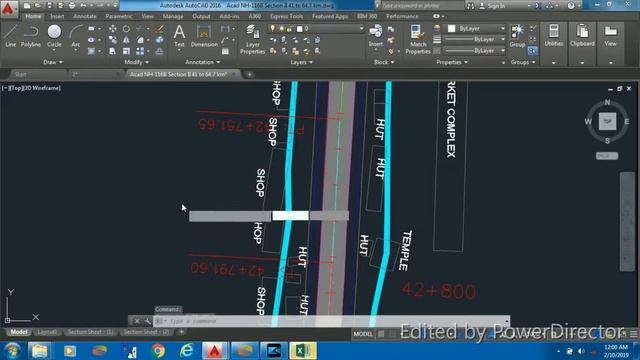Open the Insert ribbon tab
The width and height of the screenshot is (640, 360).
point(57,16)
